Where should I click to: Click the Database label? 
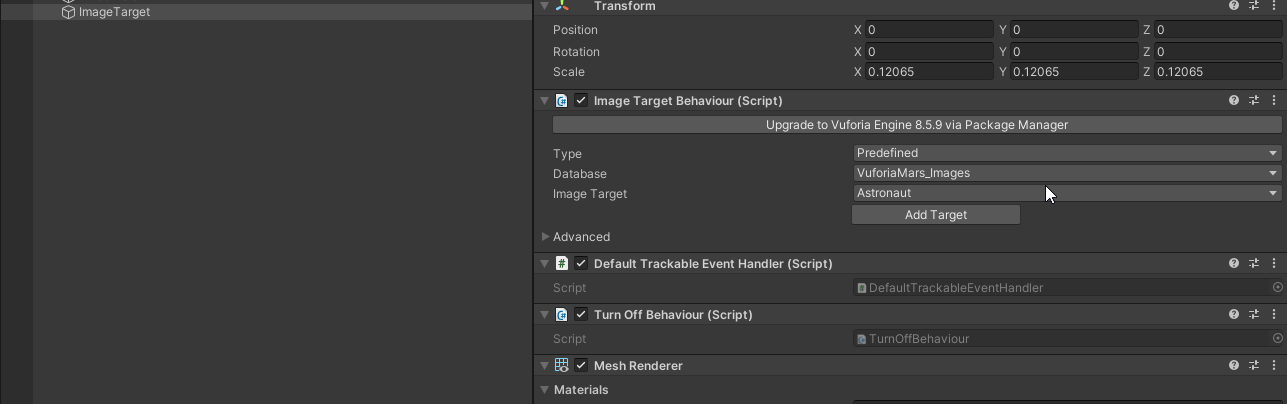(580, 174)
